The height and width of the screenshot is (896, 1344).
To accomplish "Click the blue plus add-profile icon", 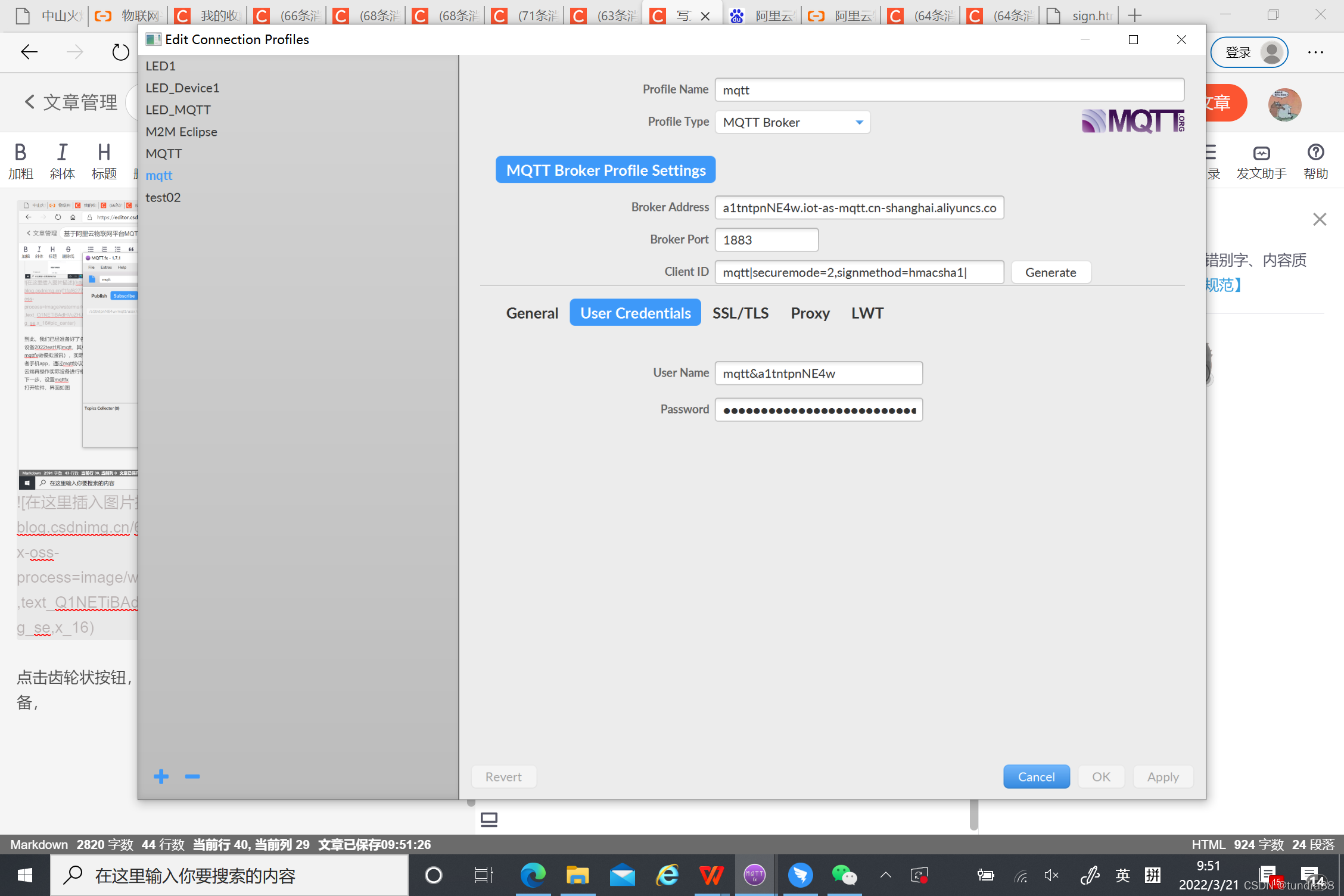I will (161, 776).
